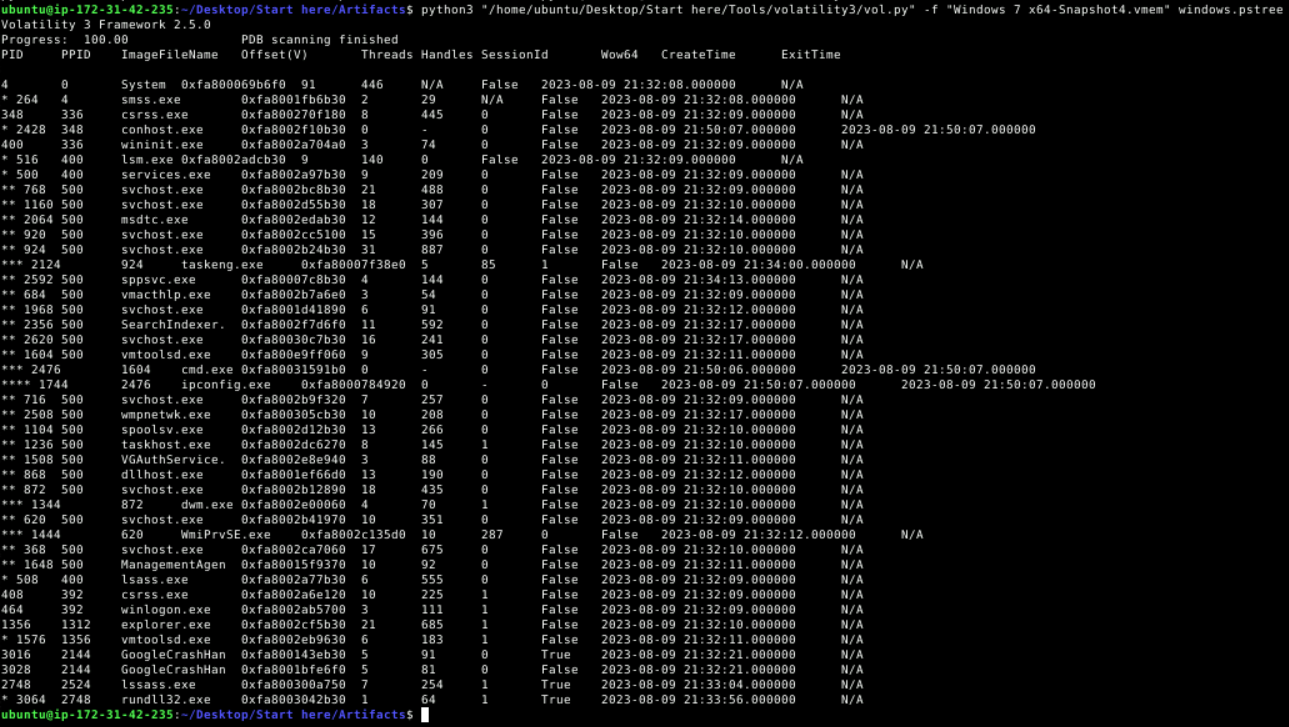Click PID 2748 of the lssass.exe row

click(16, 684)
